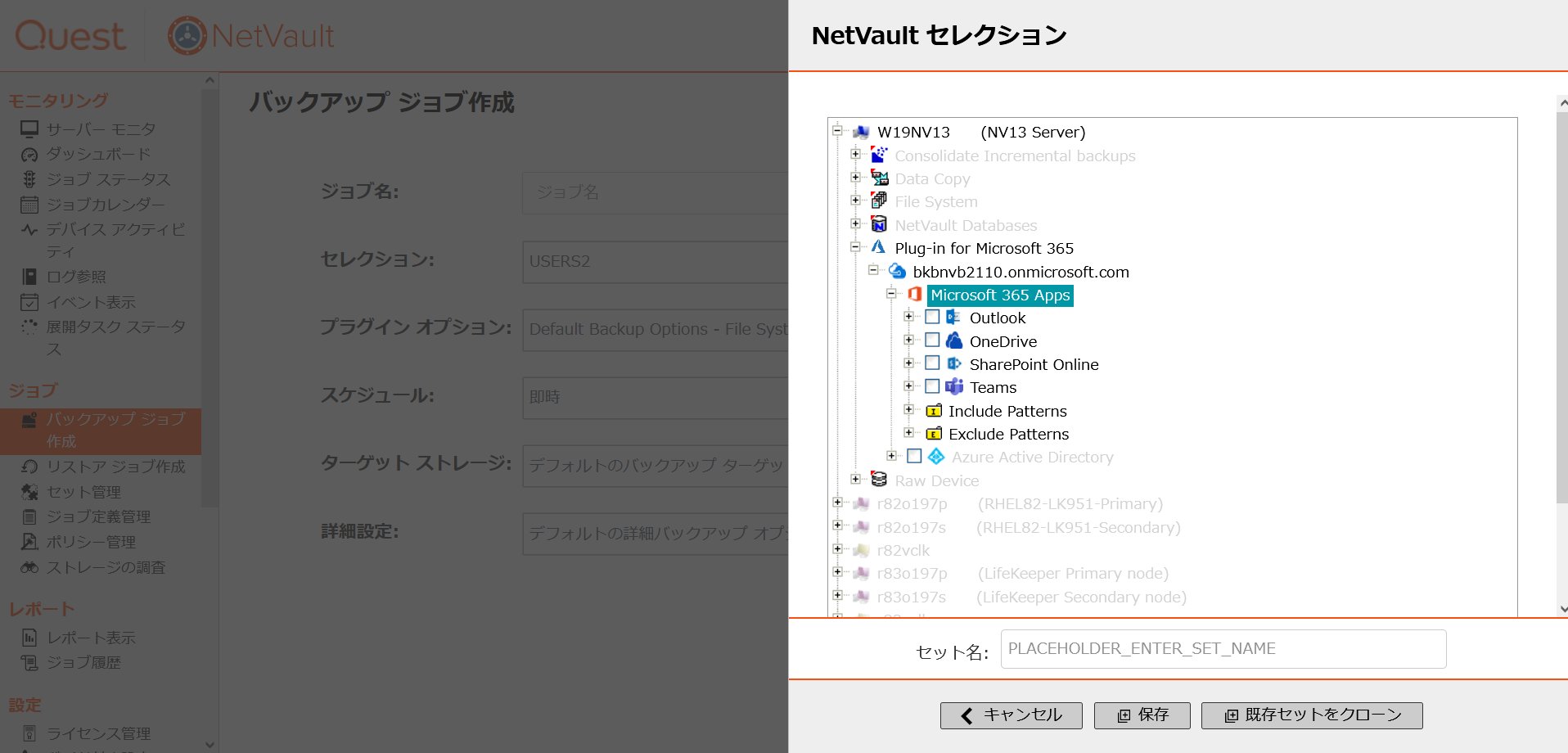Collapse the Microsoft 365 Apps node

click(x=891, y=293)
